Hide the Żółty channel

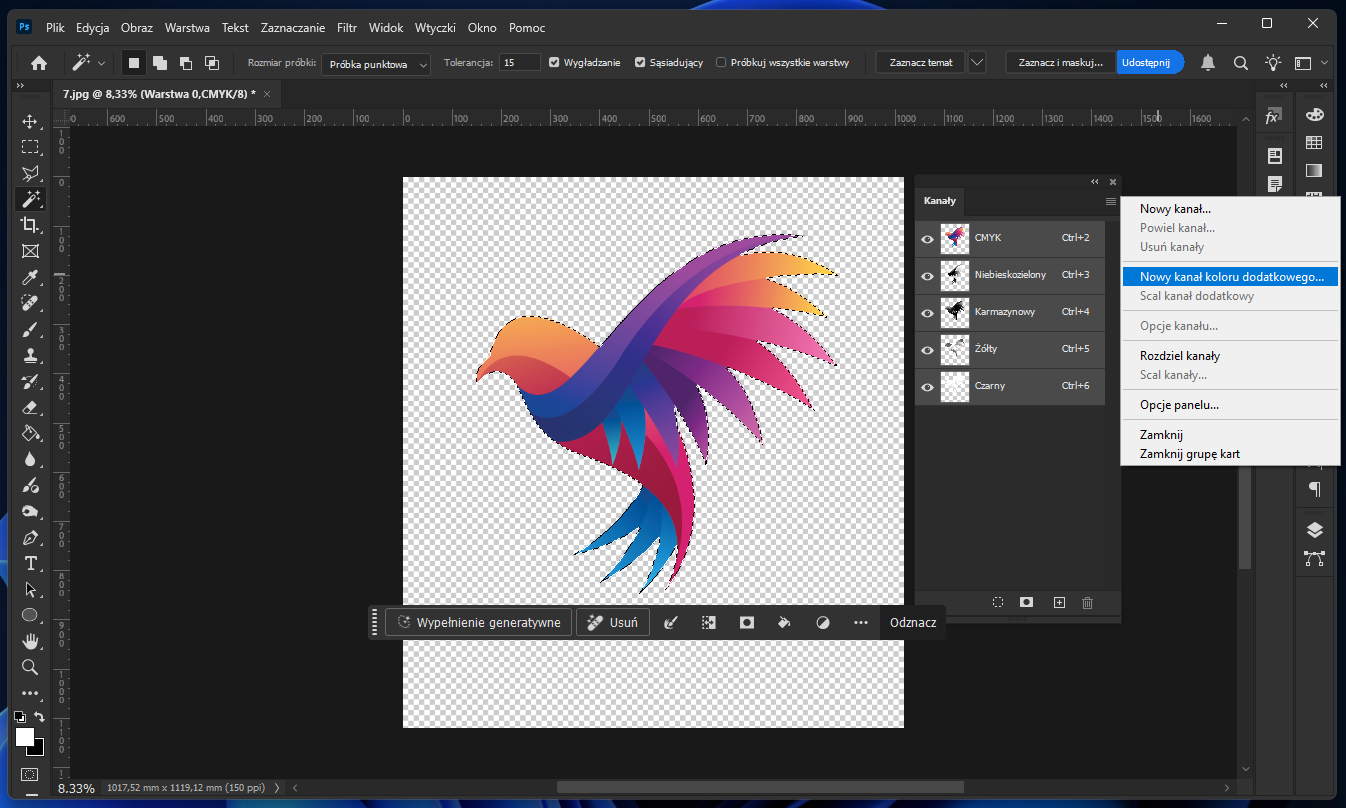click(927, 349)
